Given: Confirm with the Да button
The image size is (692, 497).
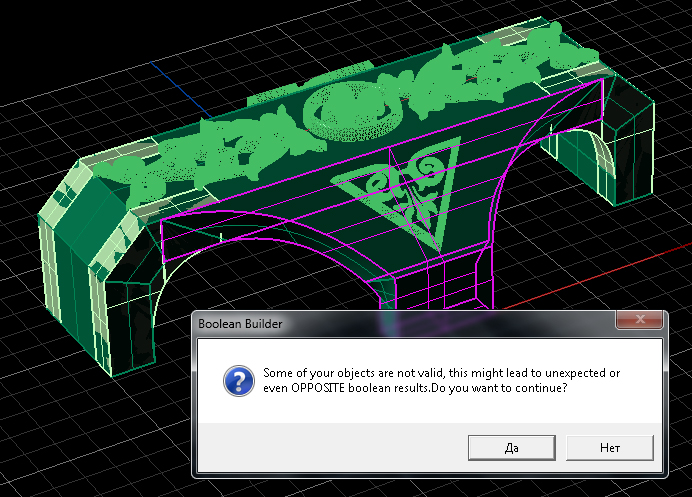Looking at the screenshot, I should 511,448.
